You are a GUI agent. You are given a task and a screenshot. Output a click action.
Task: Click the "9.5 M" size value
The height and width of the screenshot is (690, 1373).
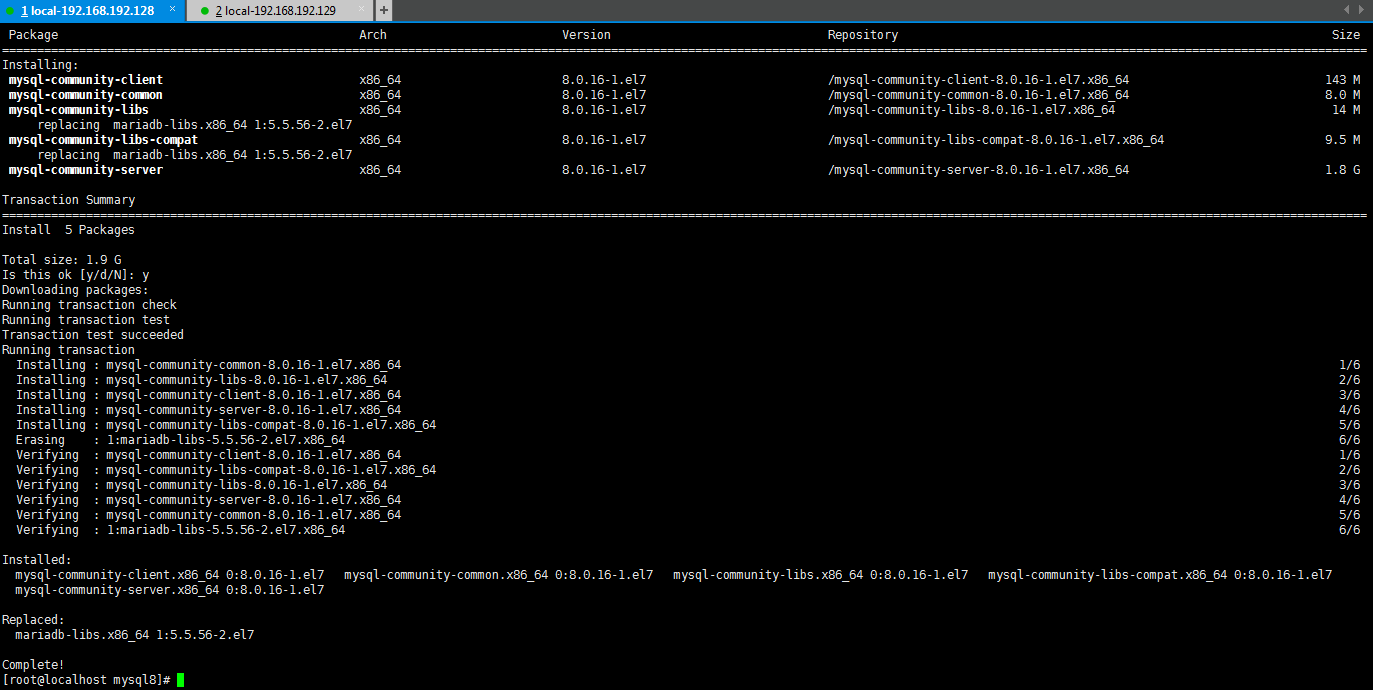click(x=1342, y=140)
